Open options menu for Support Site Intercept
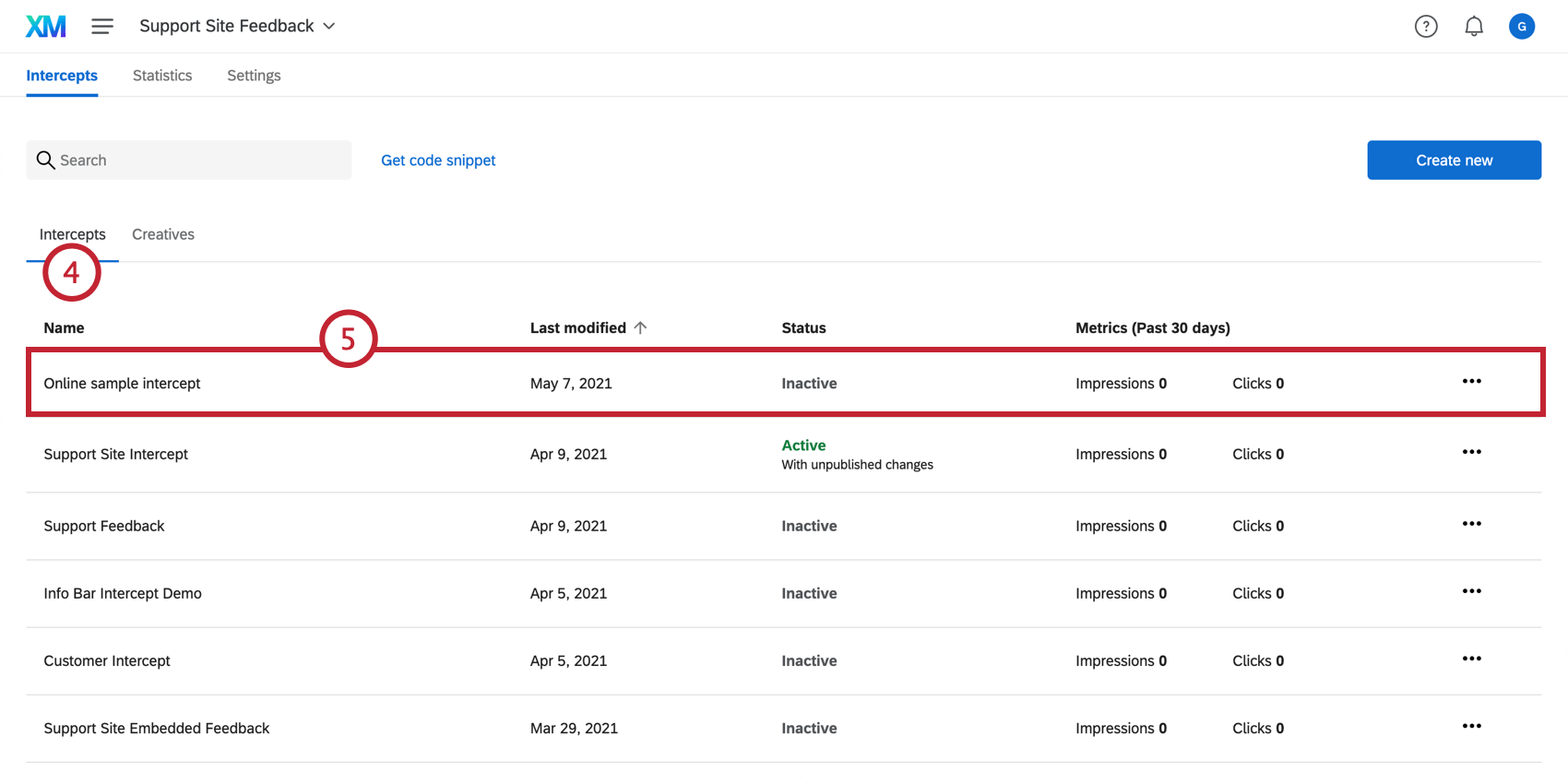 click(x=1471, y=452)
